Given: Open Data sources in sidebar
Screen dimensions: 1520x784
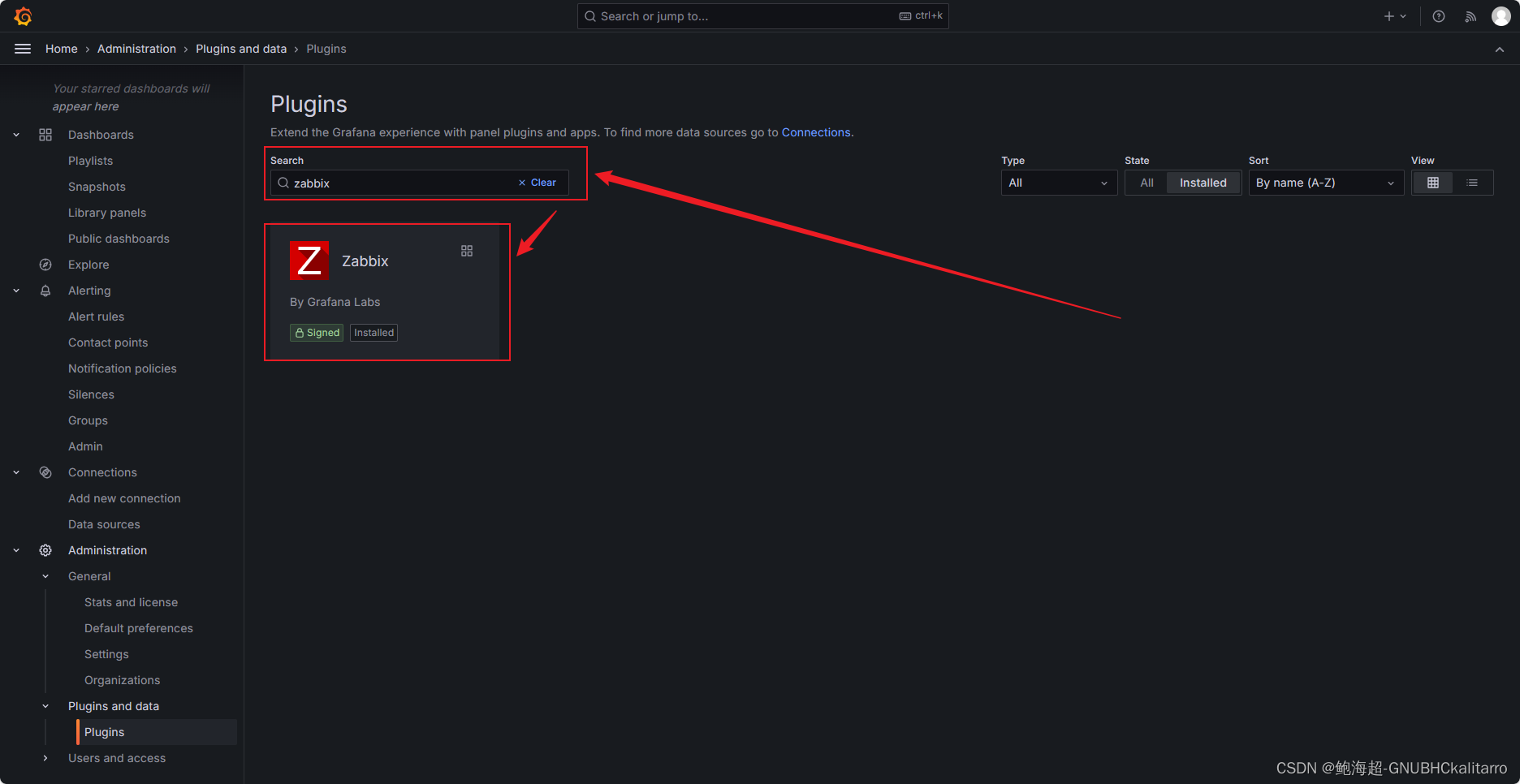Looking at the screenshot, I should pos(104,524).
